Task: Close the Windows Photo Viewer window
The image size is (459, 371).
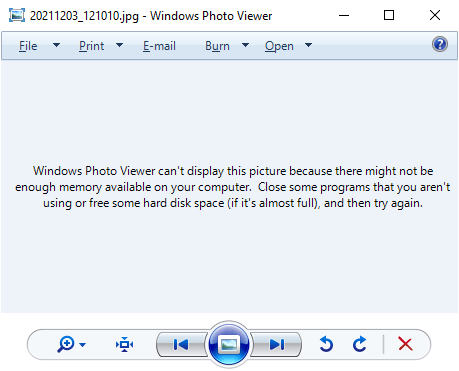Action: click(x=435, y=15)
